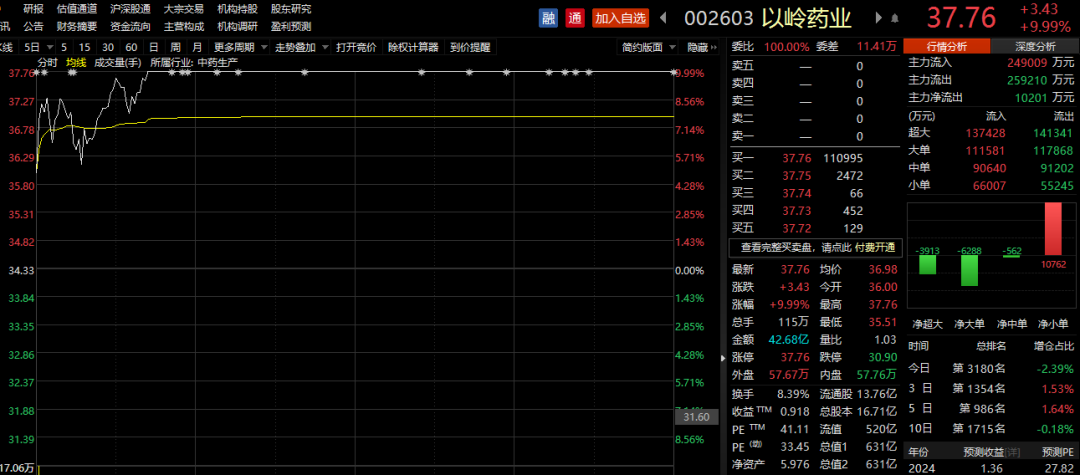
Task: Switch to the 深度分析 tab
Action: point(1035,46)
